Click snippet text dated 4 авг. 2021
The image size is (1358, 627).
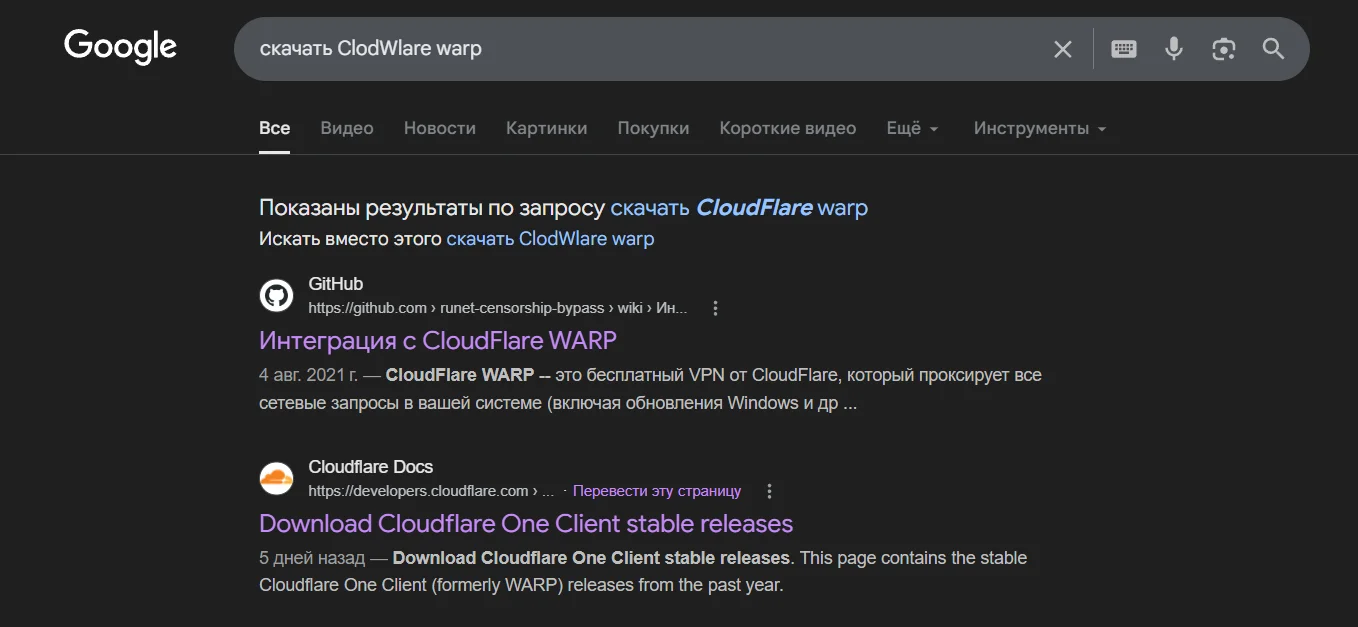point(650,390)
